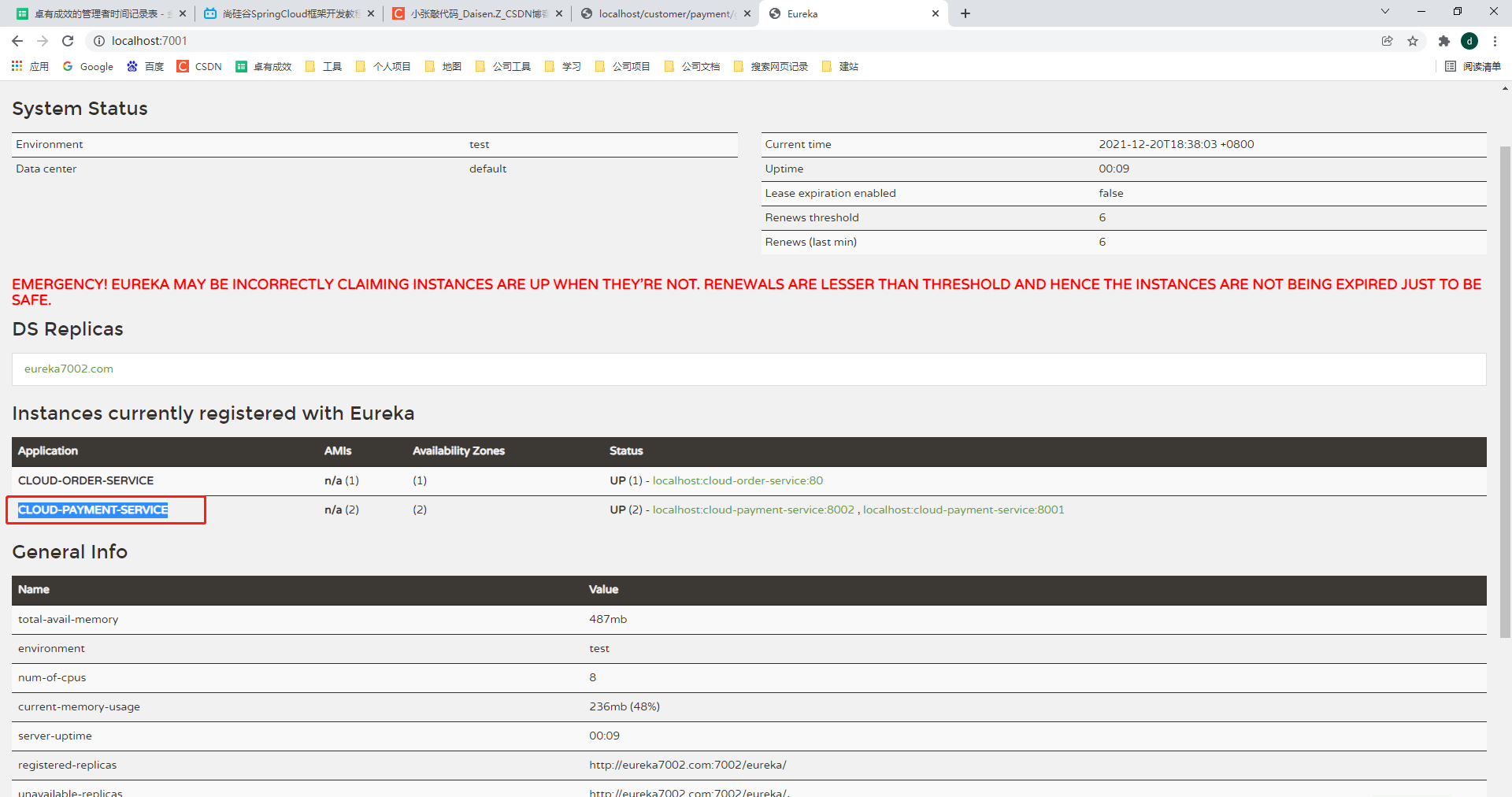Bookmark this page with the star icon
The height and width of the screenshot is (797, 1512).
(1413, 41)
